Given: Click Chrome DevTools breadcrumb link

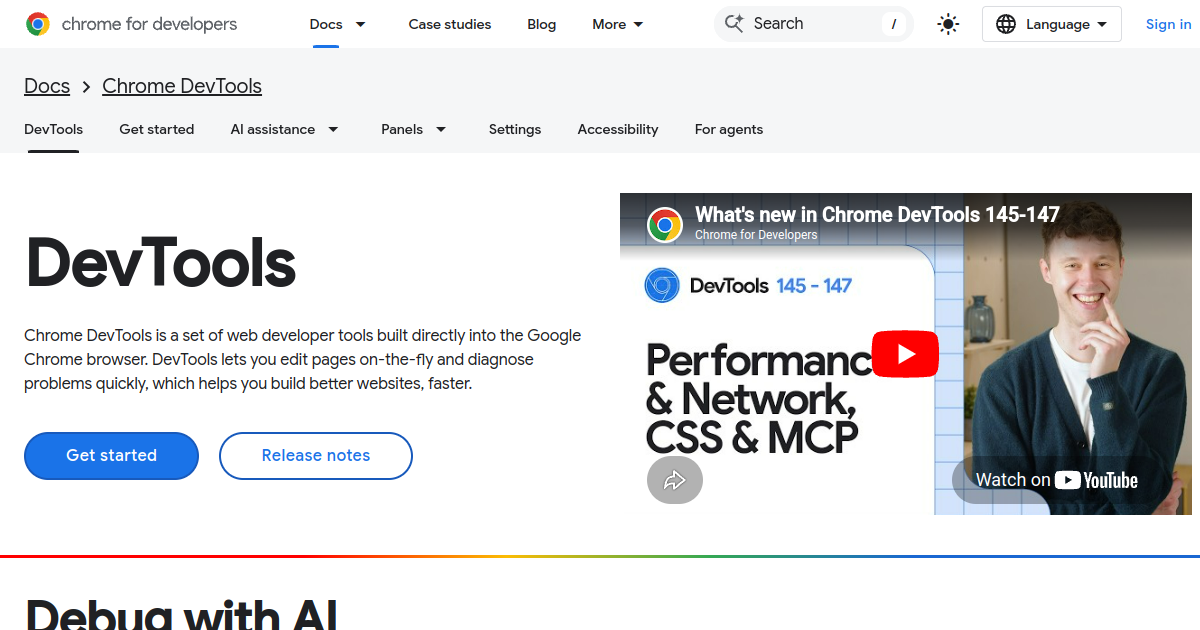Looking at the screenshot, I should (182, 86).
